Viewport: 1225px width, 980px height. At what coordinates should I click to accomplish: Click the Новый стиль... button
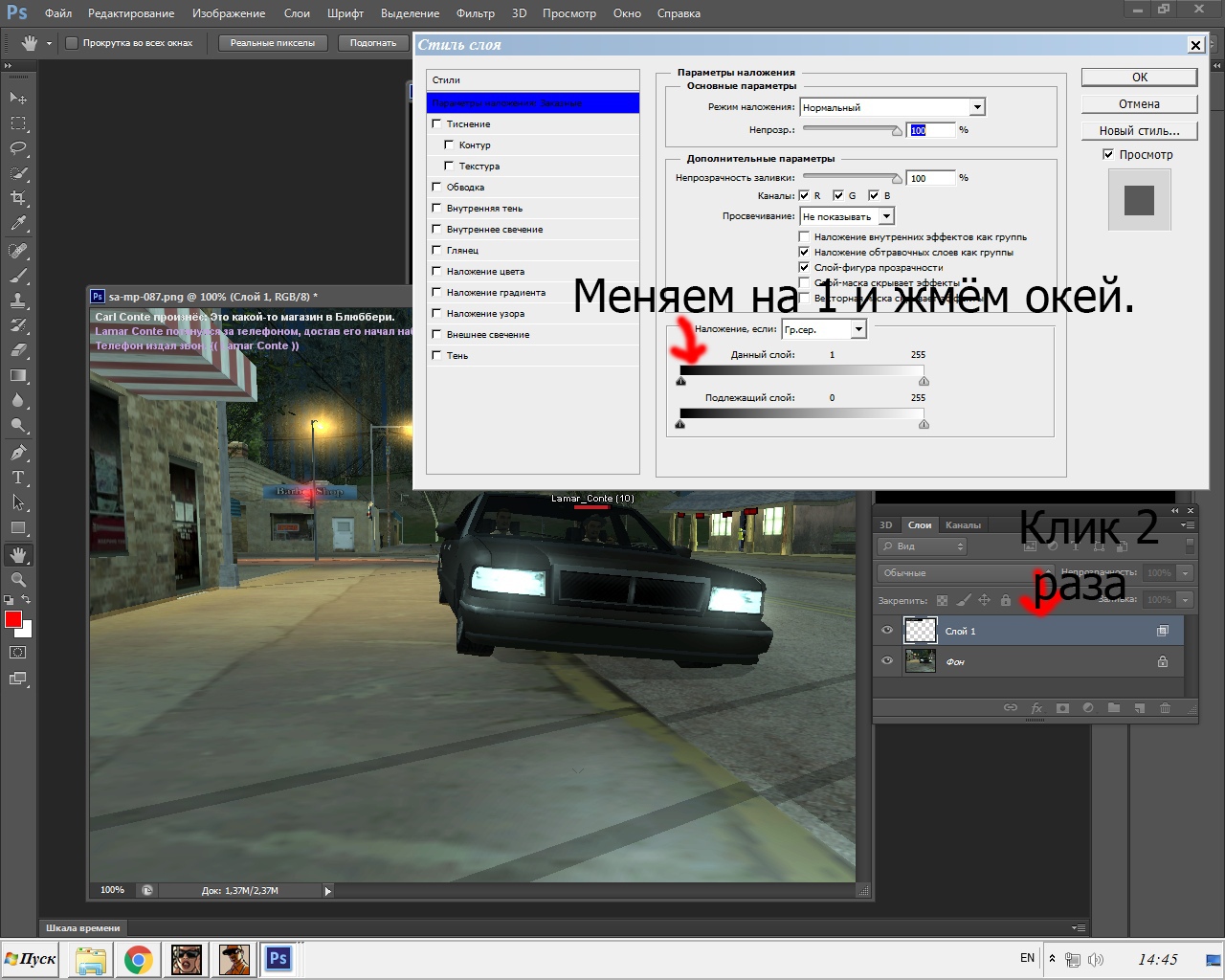coord(1139,131)
